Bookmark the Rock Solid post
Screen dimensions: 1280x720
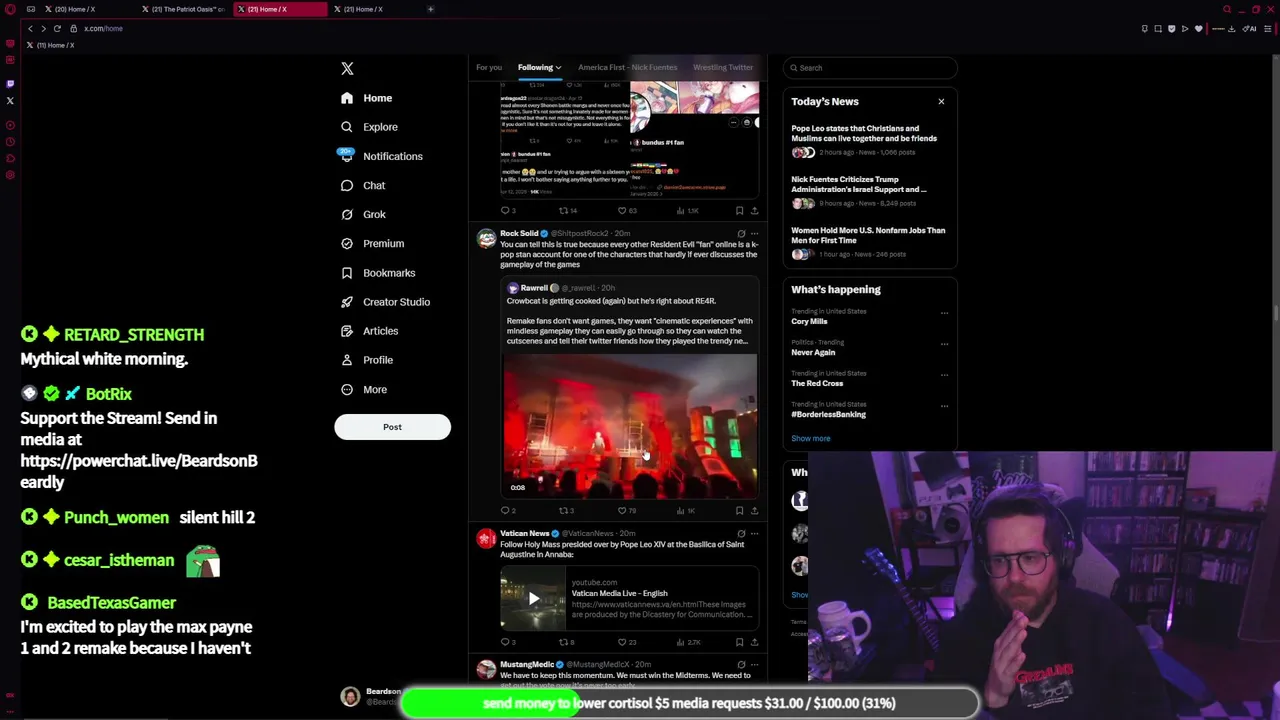[740, 511]
